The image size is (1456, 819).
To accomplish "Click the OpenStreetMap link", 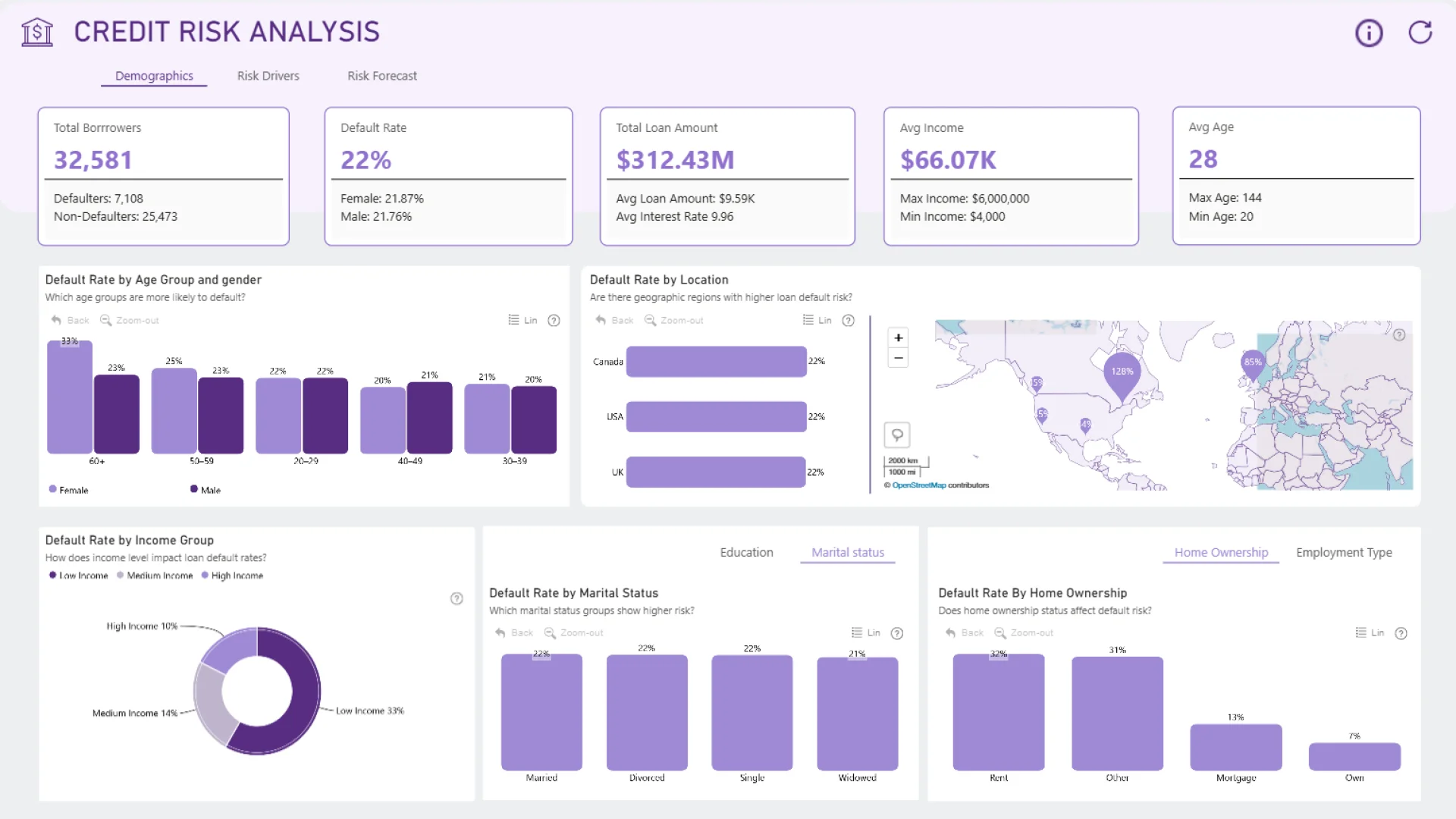I will click(x=918, y=485).
